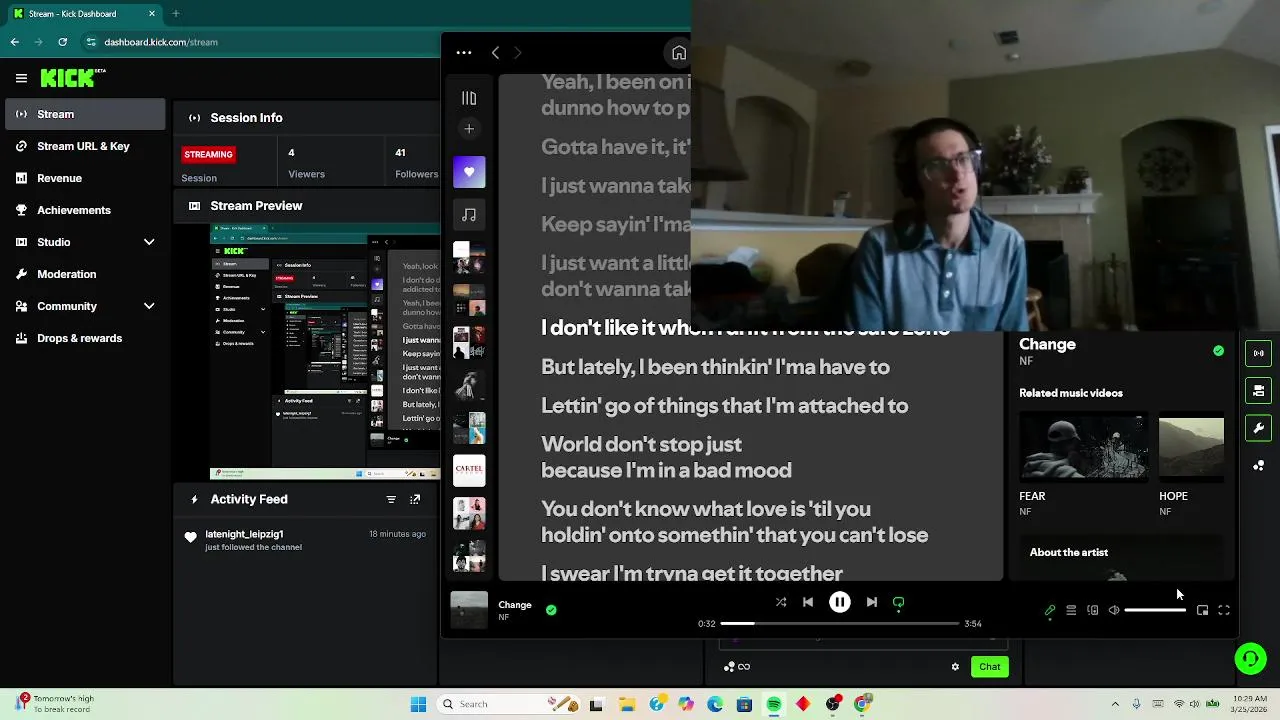Image resolution: width=1280 pixels, height=720 pixels.
Task: Expand the Studio menu section
Action: [85, 242]
